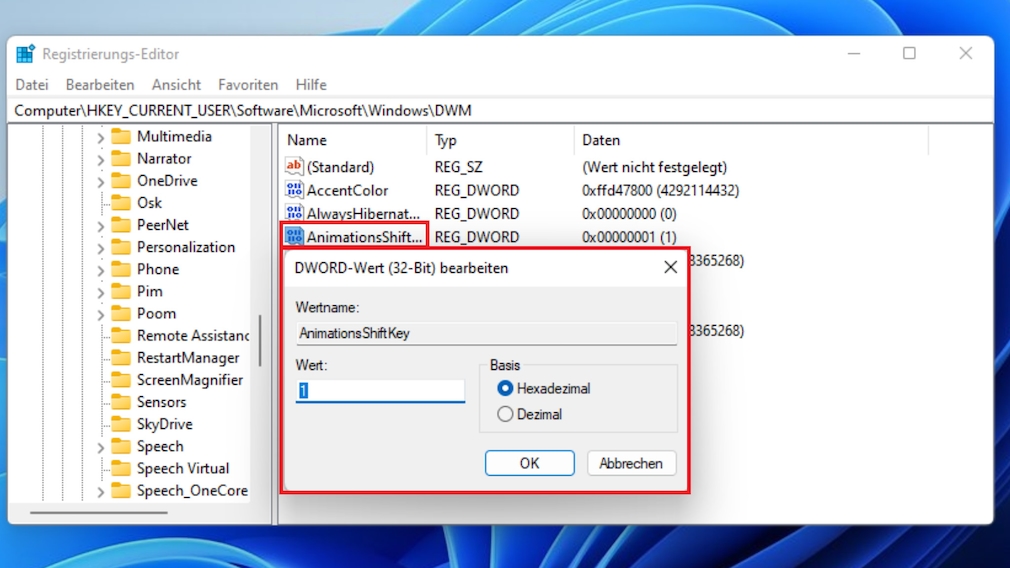Expand the Phone tree node
Screen dimensions: 1010x568
tap(100, 270)
